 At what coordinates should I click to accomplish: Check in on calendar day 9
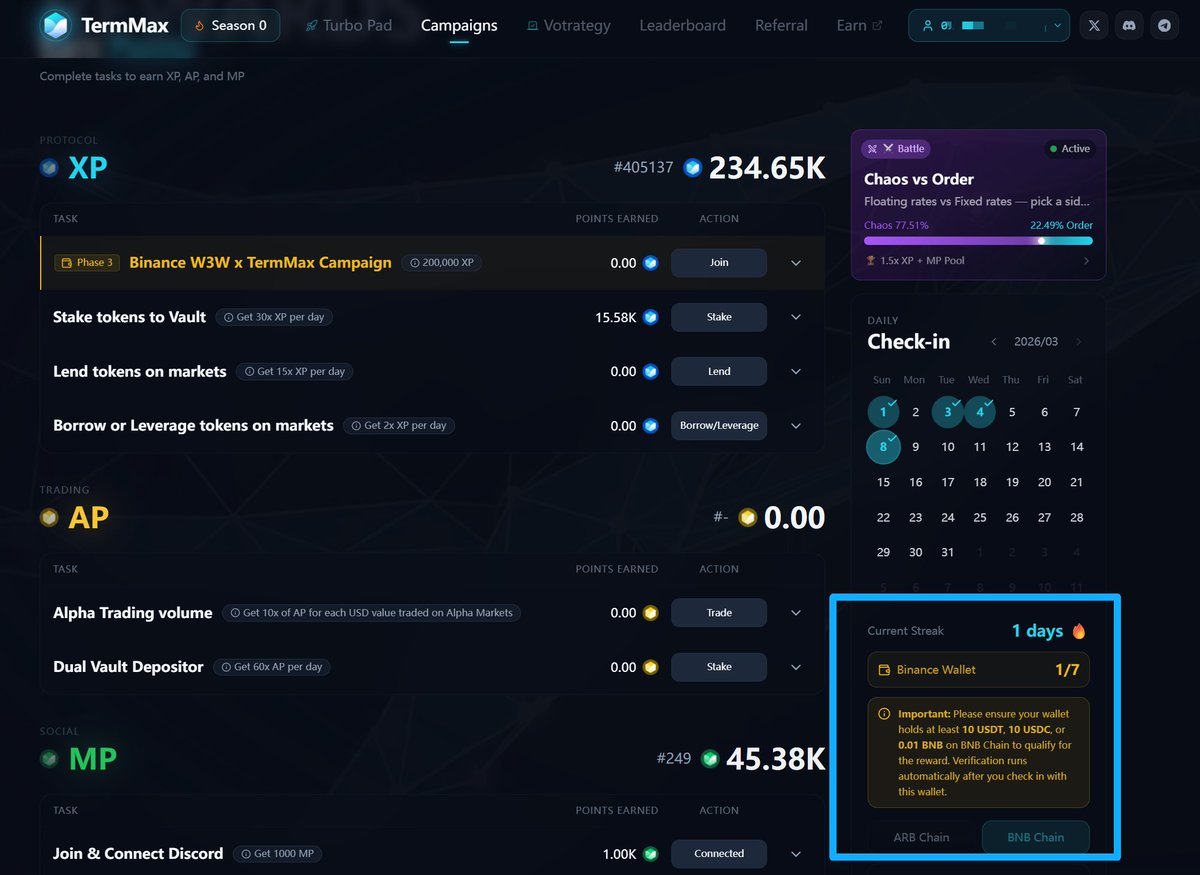(916, 447)
